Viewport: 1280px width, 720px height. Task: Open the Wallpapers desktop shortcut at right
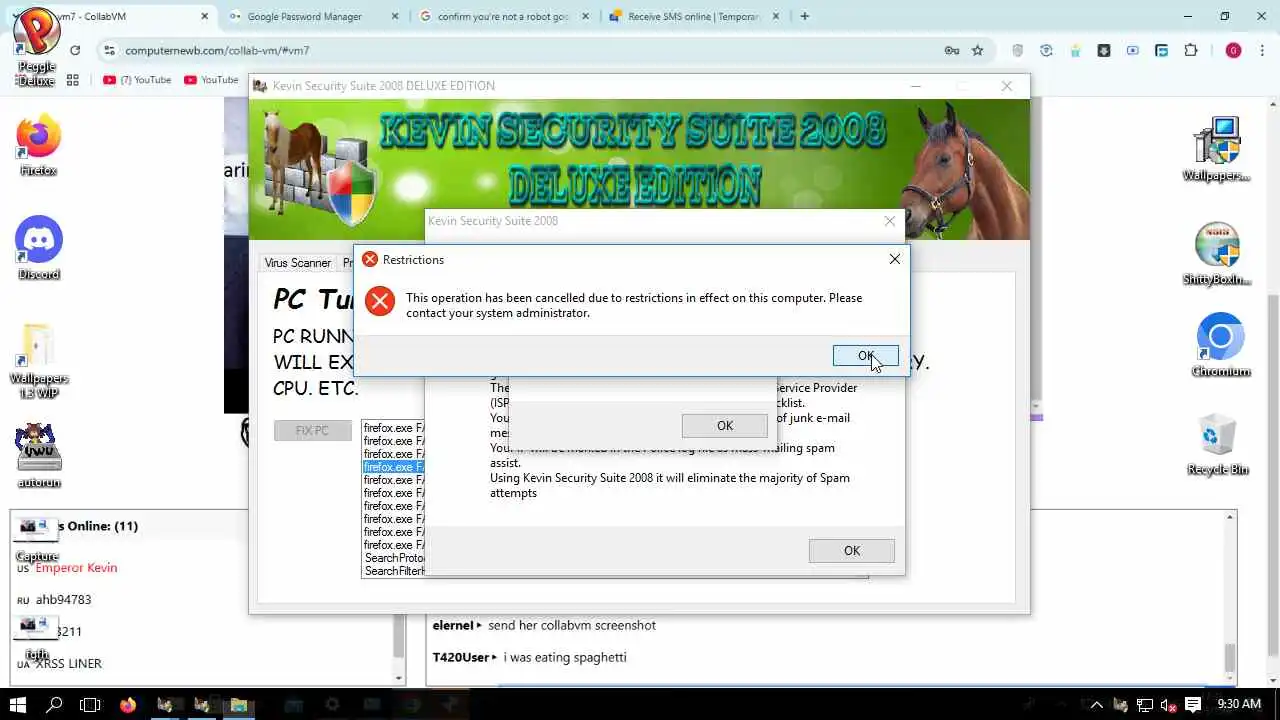coord(1217,149)
